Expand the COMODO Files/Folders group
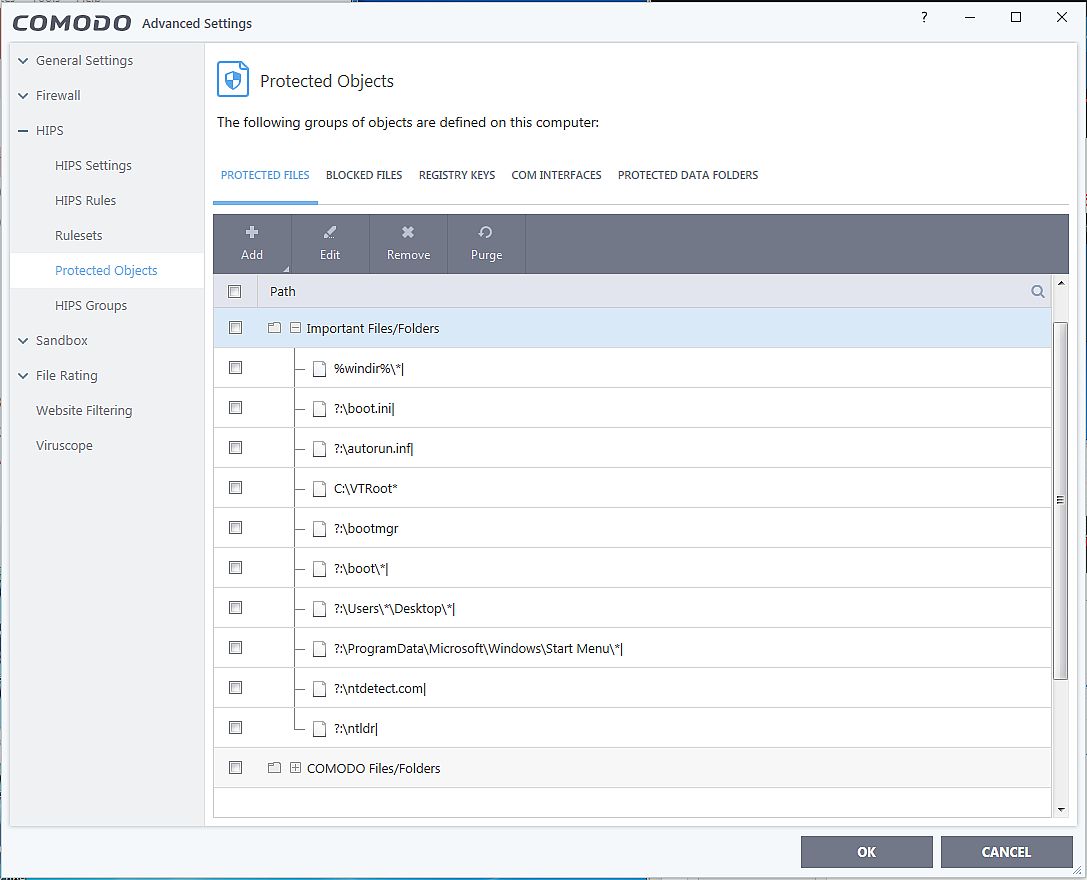 coord(295,768)
